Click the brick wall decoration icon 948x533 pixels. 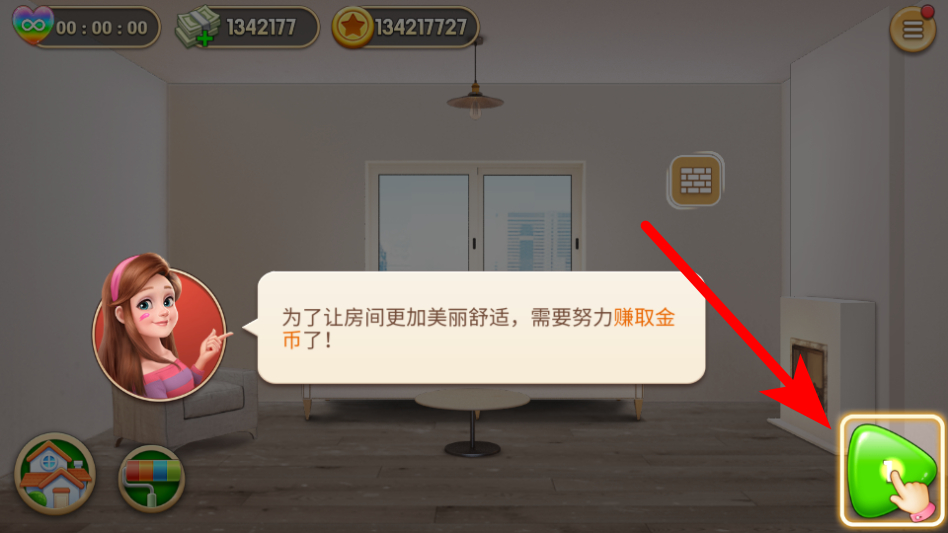click(696, 180)
